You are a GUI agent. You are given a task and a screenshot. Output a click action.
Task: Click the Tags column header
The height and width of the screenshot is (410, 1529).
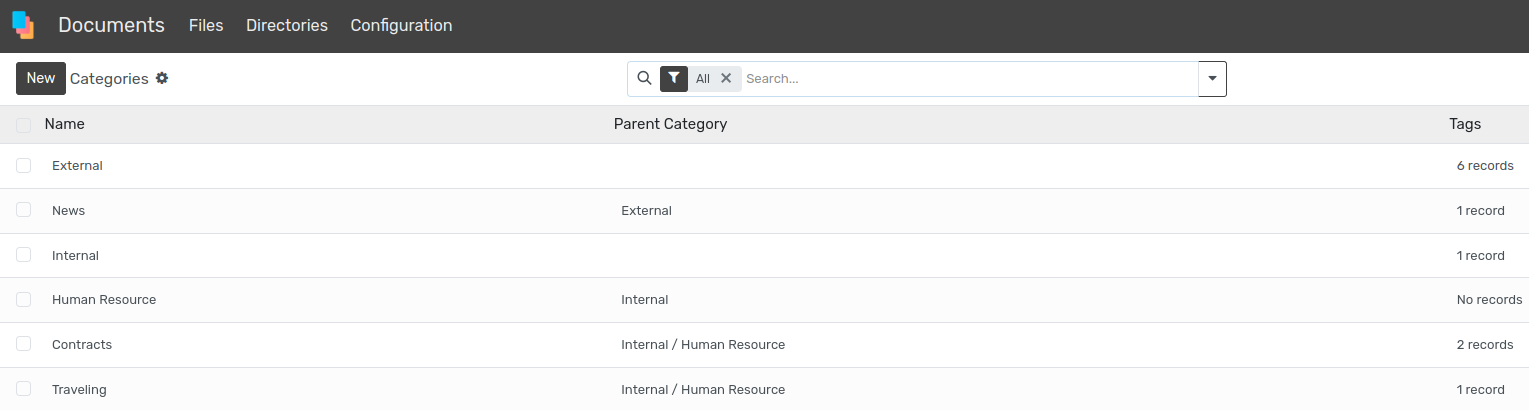coord(1465,124)
